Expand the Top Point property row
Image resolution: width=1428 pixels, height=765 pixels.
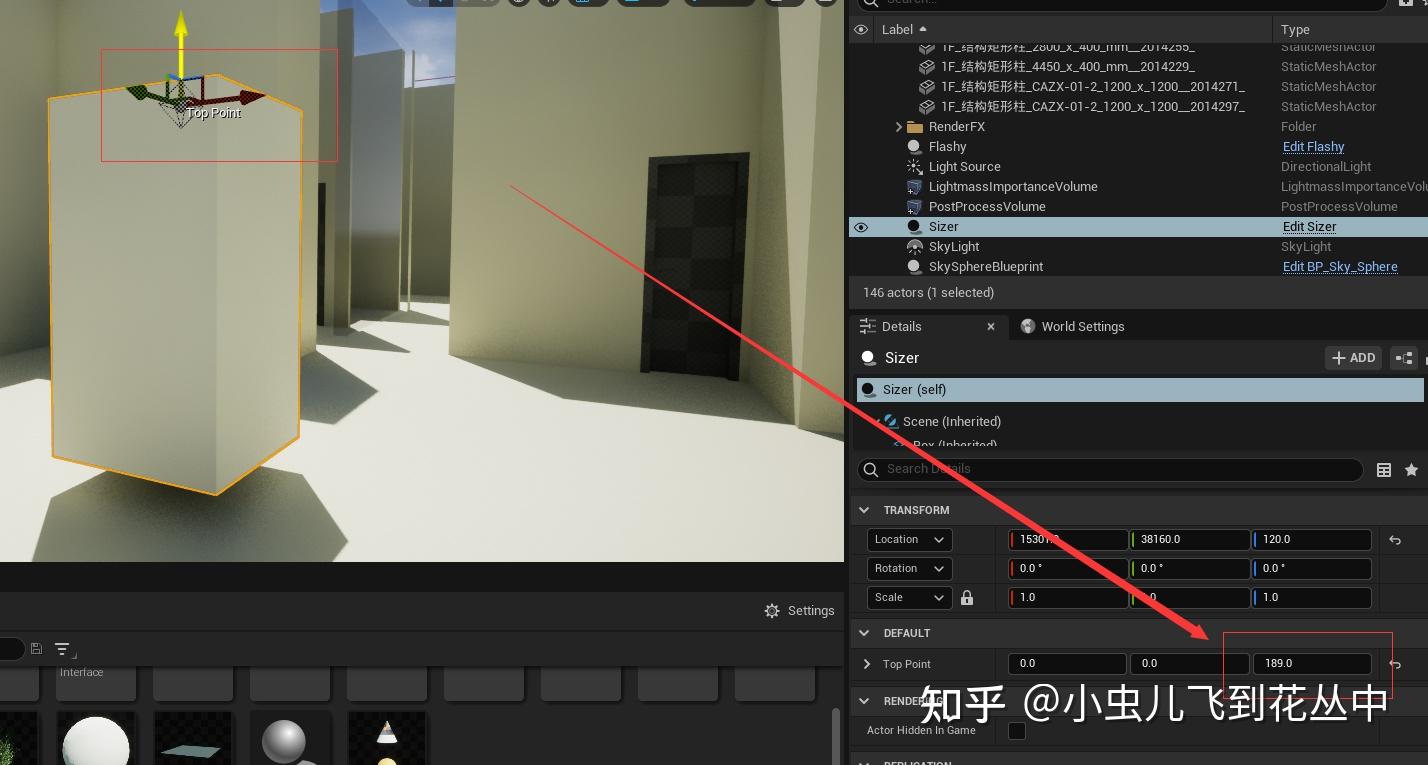click(x=866, y=663)
